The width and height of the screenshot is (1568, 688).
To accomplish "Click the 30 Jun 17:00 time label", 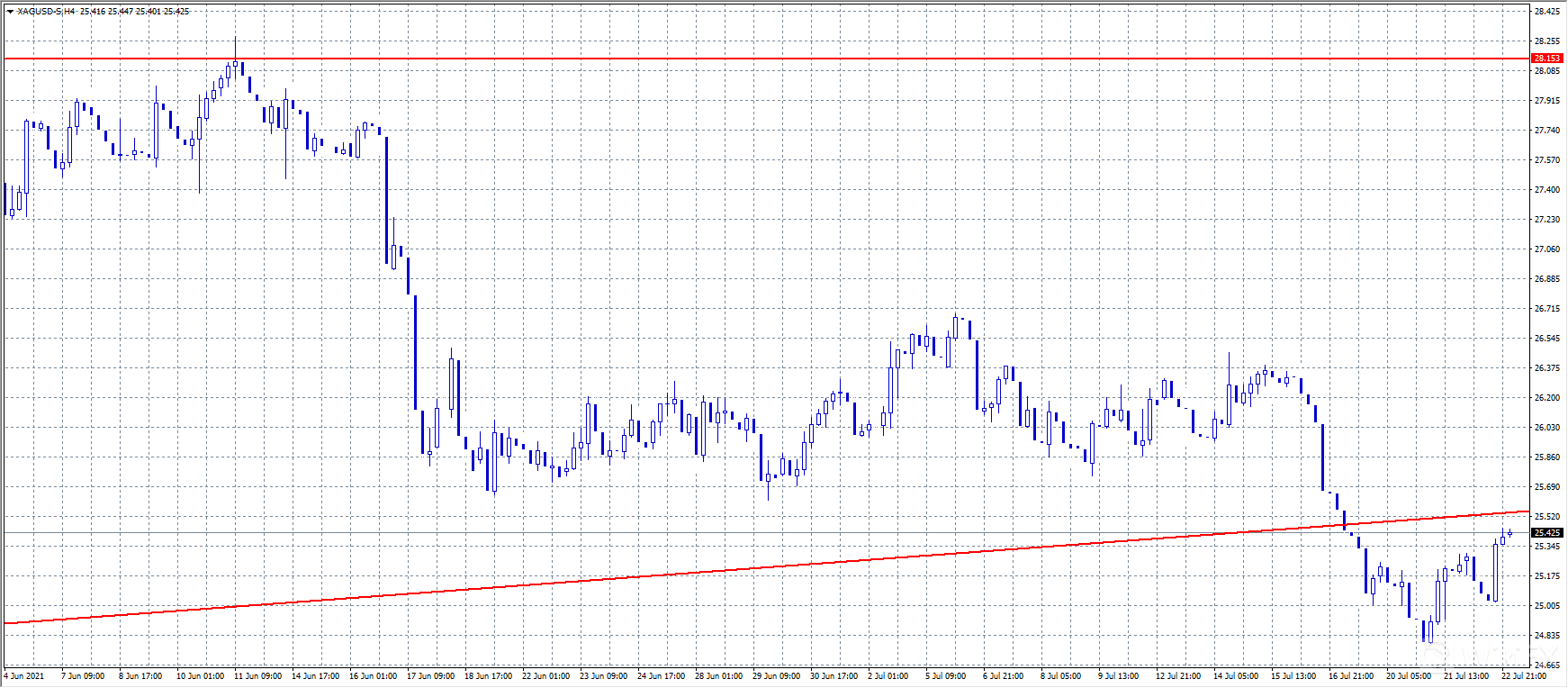I will [x=834, y=676].
